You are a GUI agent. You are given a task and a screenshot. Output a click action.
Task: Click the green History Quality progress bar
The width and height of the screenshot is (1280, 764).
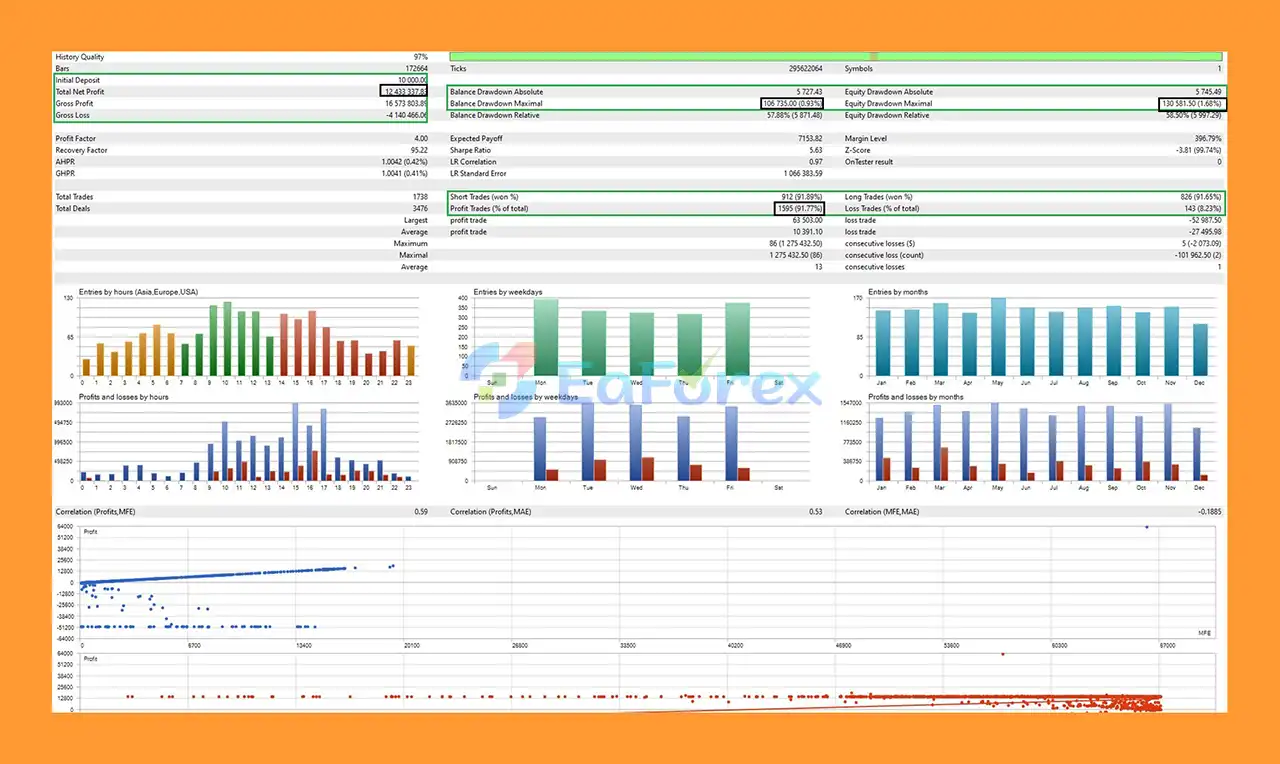click(835, 57)
